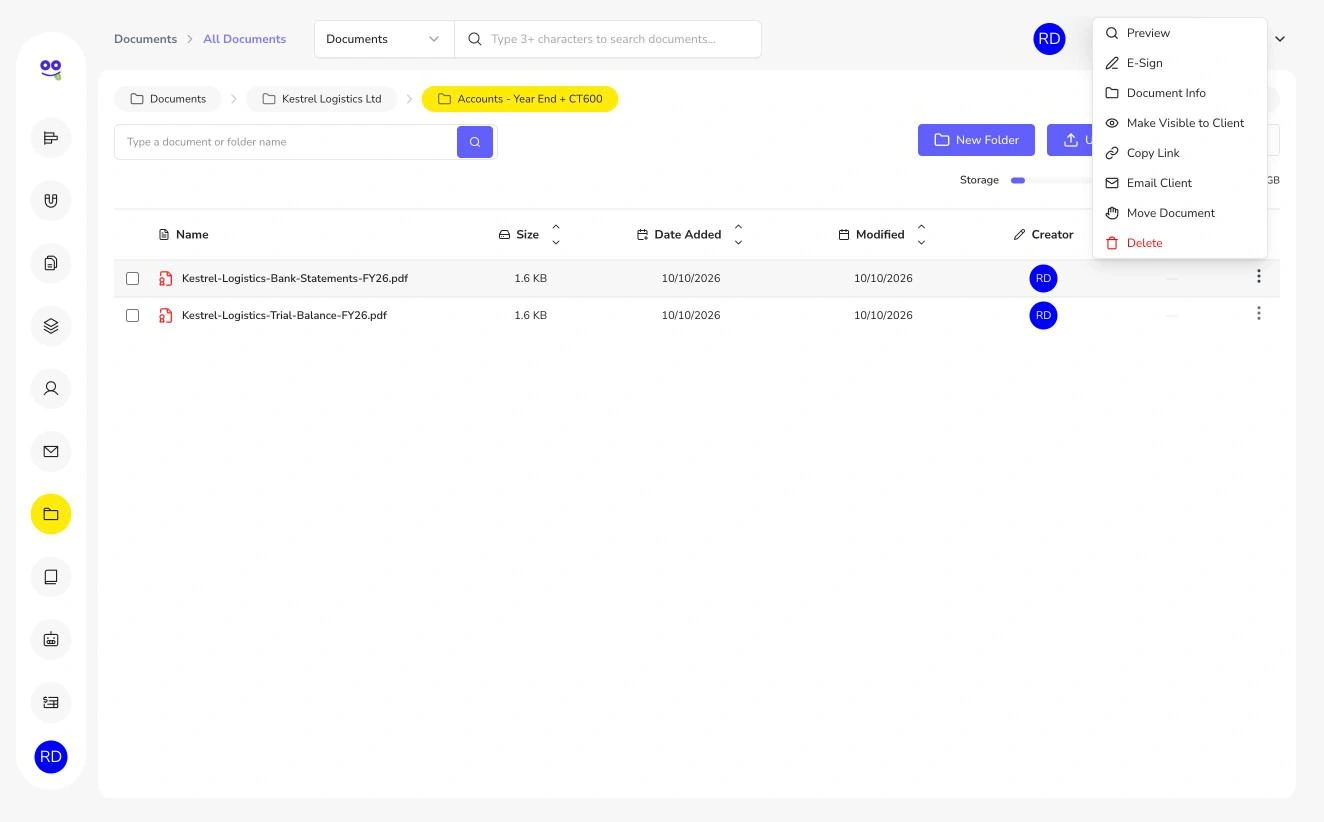Select Email Client from the context menu

coord(1180,183)
